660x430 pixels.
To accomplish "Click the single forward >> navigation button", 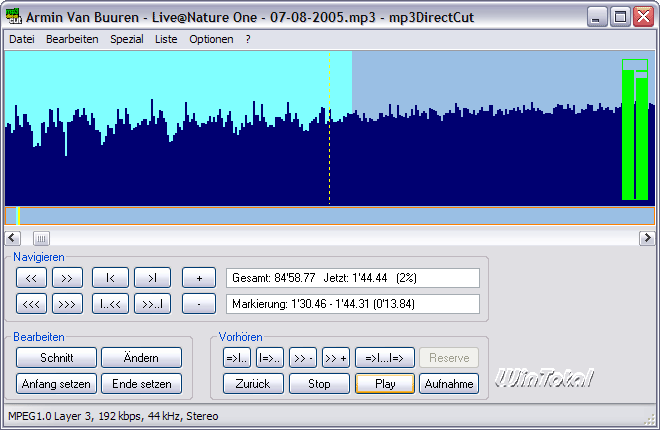I will (x=67, y=278).
